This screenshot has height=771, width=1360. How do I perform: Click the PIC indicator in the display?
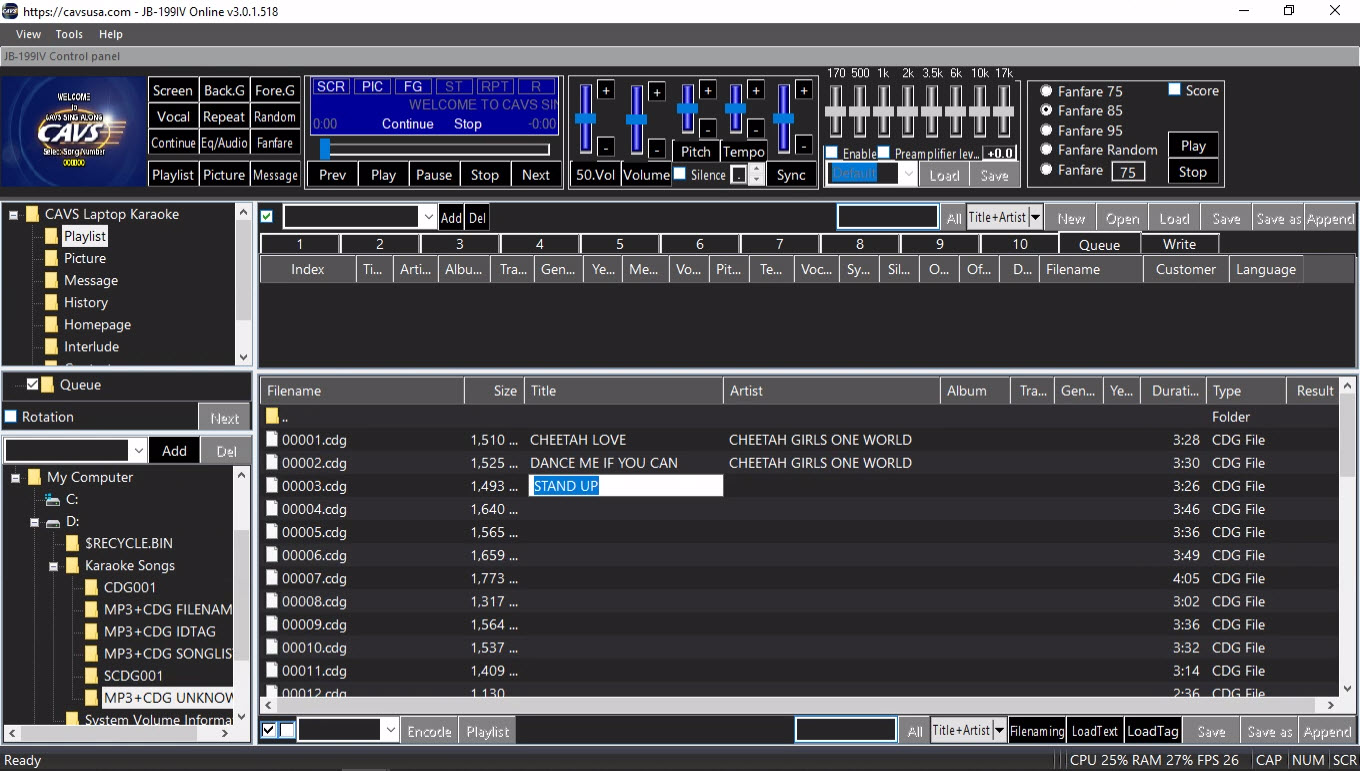373,87
